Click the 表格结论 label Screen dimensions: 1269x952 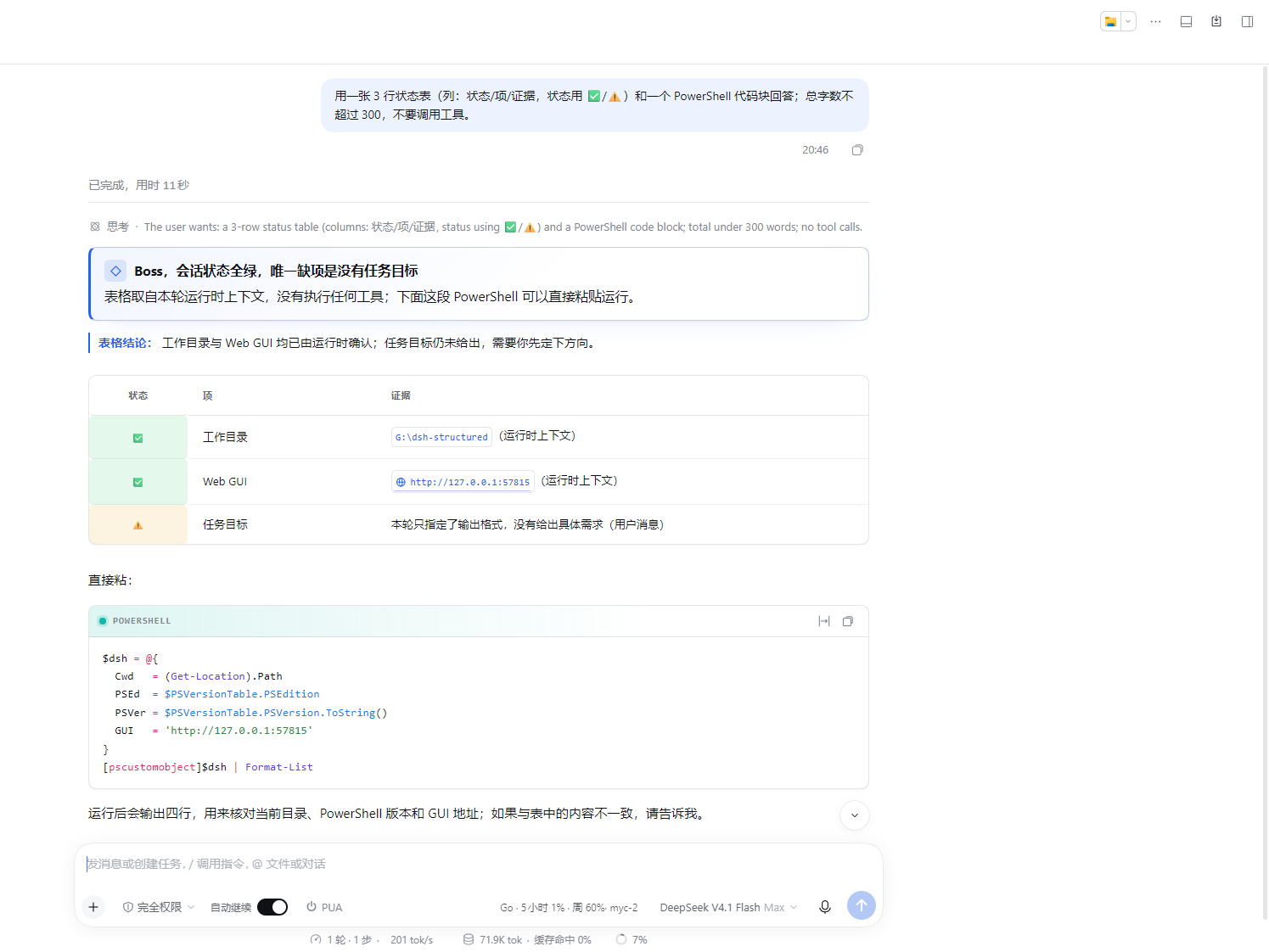click(x=125, y=343)
